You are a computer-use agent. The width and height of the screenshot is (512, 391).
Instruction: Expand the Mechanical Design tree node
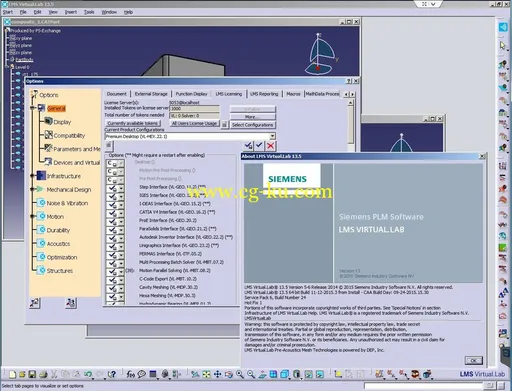pos(33,189)
